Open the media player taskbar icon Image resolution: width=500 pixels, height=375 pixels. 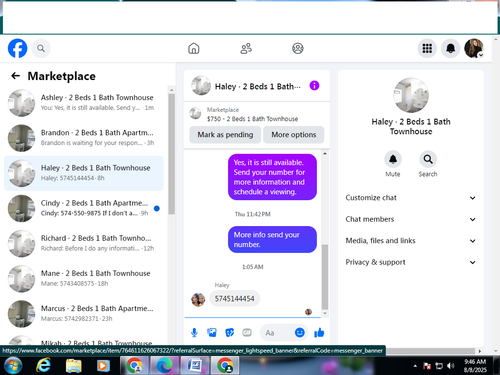(103, 366)
